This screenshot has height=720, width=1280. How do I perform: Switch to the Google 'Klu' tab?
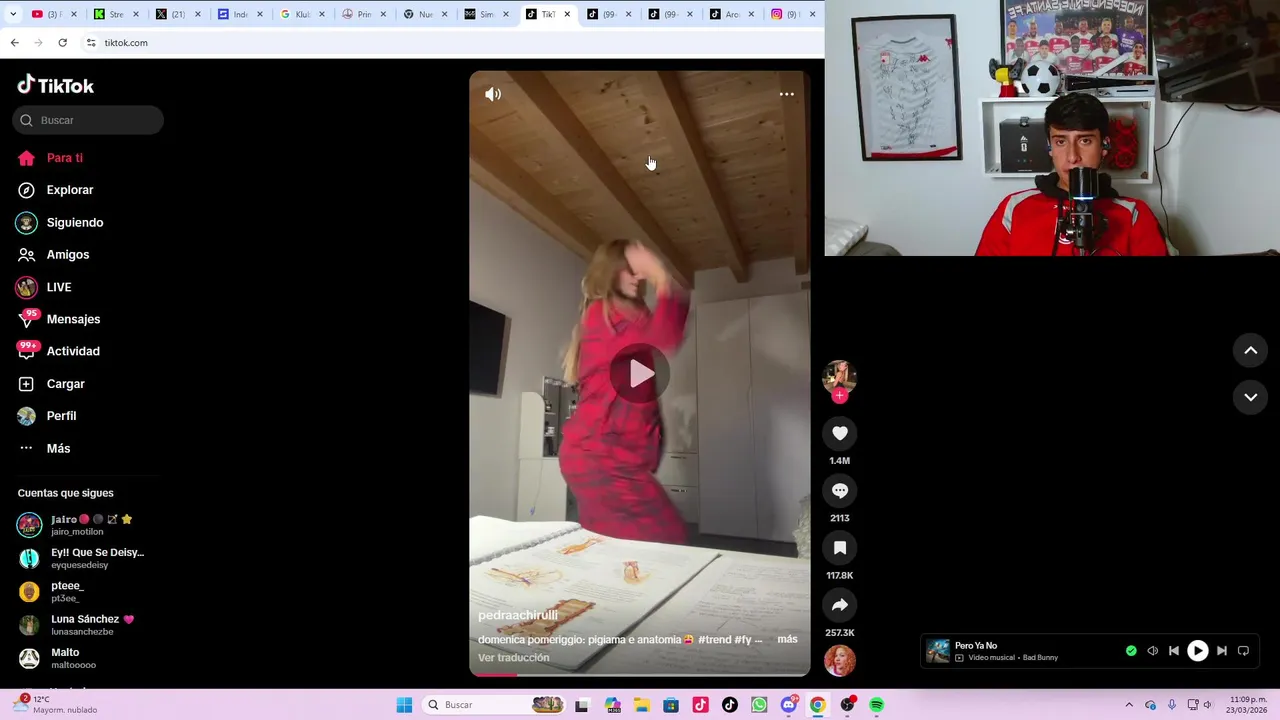tap(302, 14)
